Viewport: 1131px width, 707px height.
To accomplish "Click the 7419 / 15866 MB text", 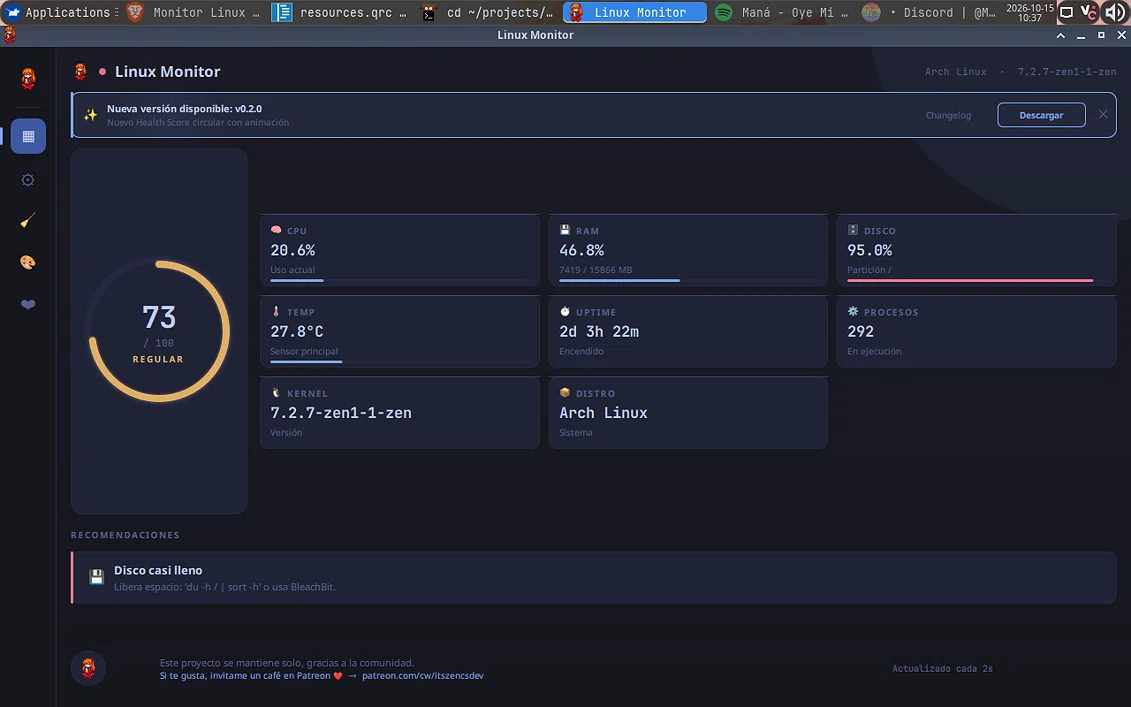I will [x=596, y=270].
